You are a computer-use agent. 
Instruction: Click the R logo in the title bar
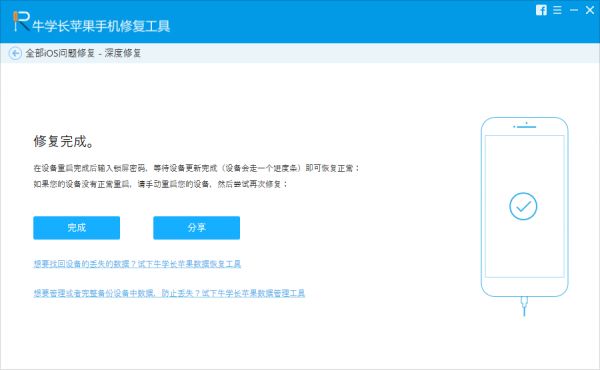(21, 21)
